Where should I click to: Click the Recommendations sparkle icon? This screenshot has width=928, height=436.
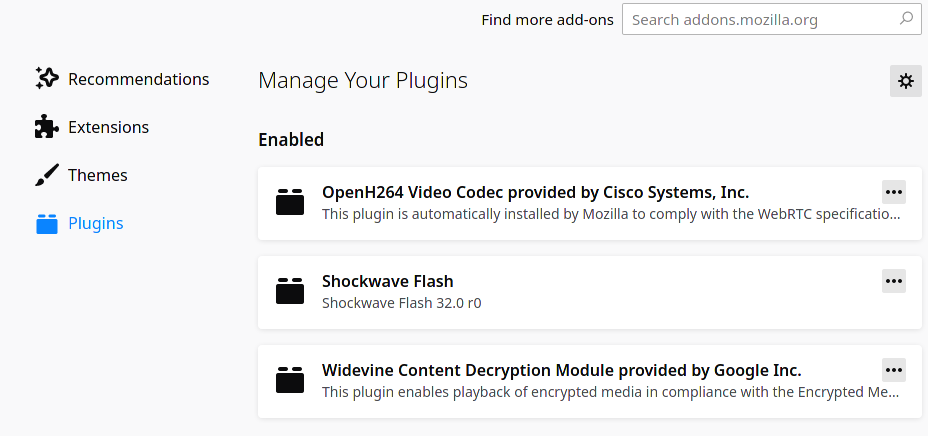(x=47, y=78)
